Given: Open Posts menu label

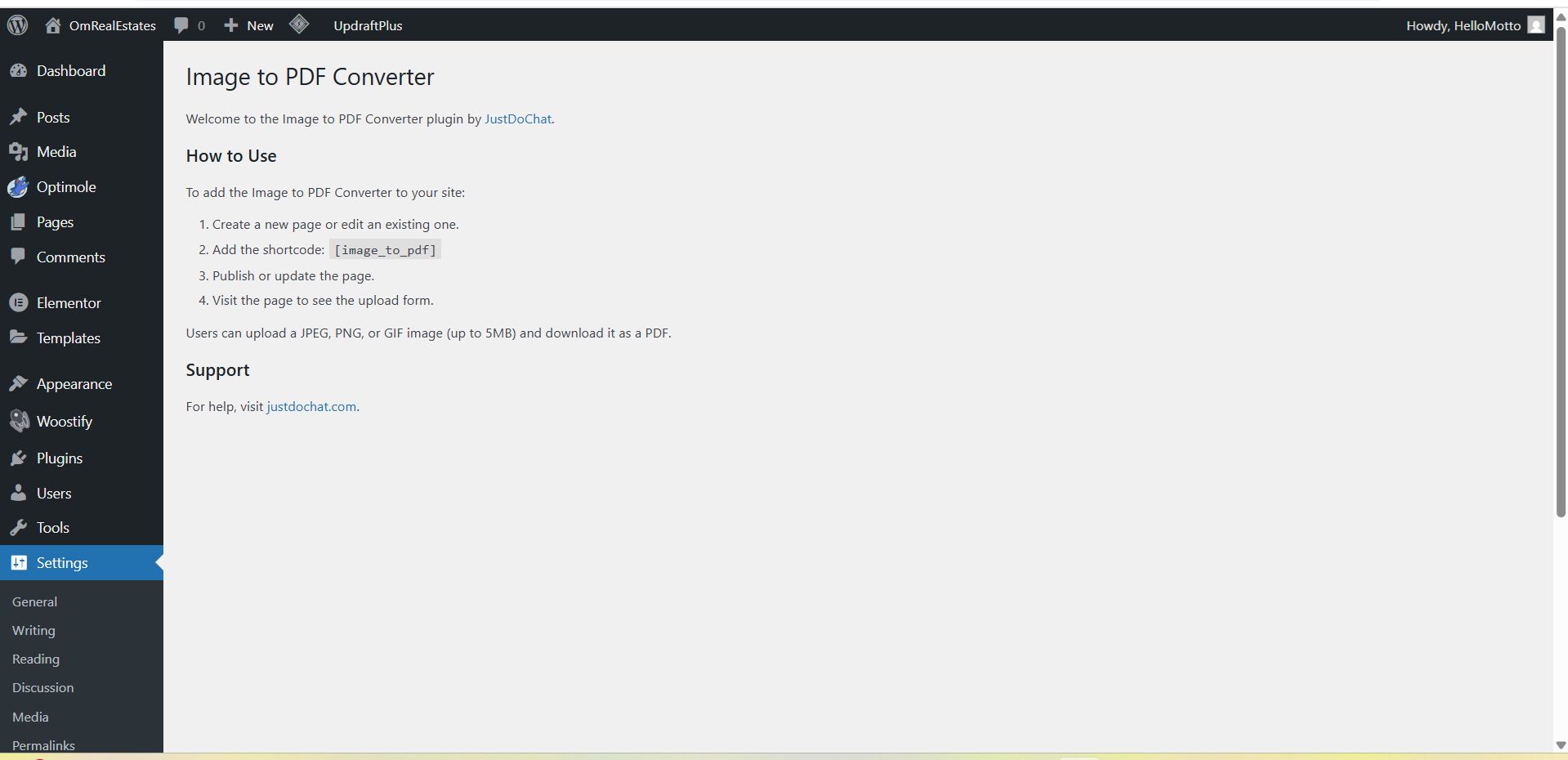Looking at the screenshot, I should [x=53, y=118].
